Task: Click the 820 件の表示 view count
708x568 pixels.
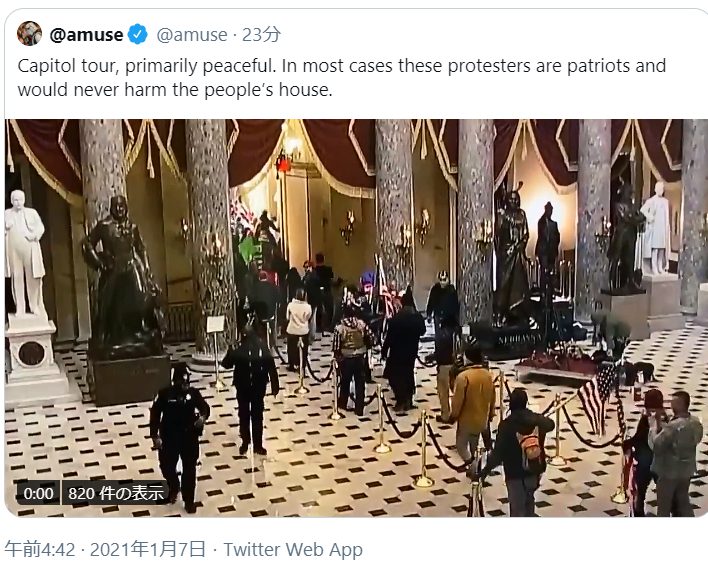Action: [x=116, y=493]
